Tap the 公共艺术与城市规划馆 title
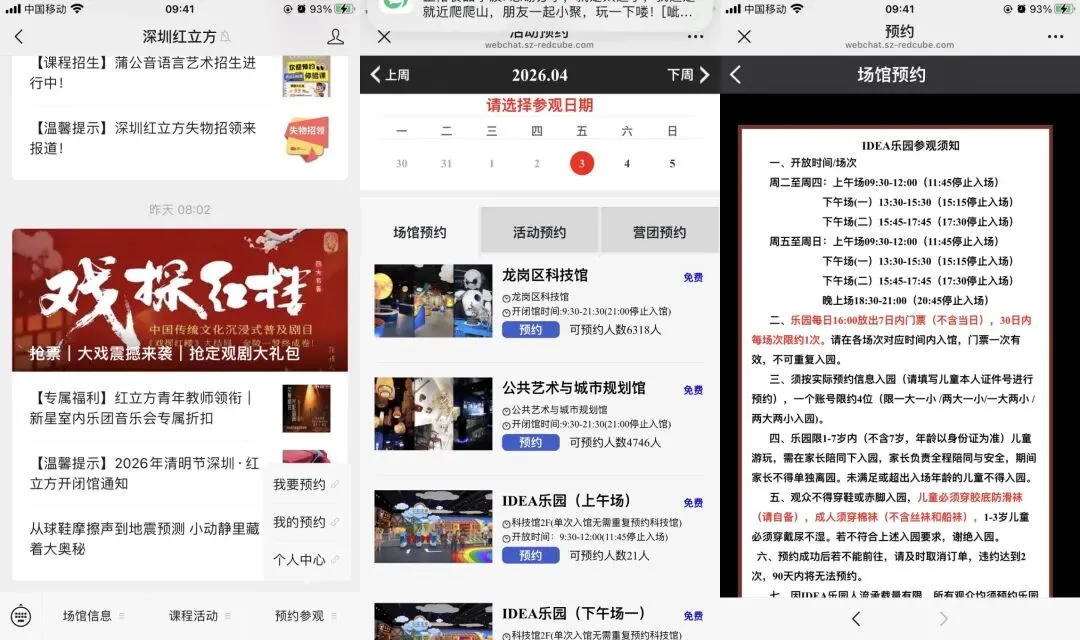Image resolution: width=1080 pixels, height=640 pixels. [x=574, y=388]
